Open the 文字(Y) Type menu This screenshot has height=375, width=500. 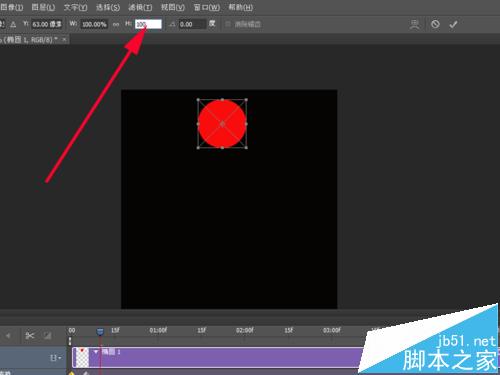click(x=75, y=7)
